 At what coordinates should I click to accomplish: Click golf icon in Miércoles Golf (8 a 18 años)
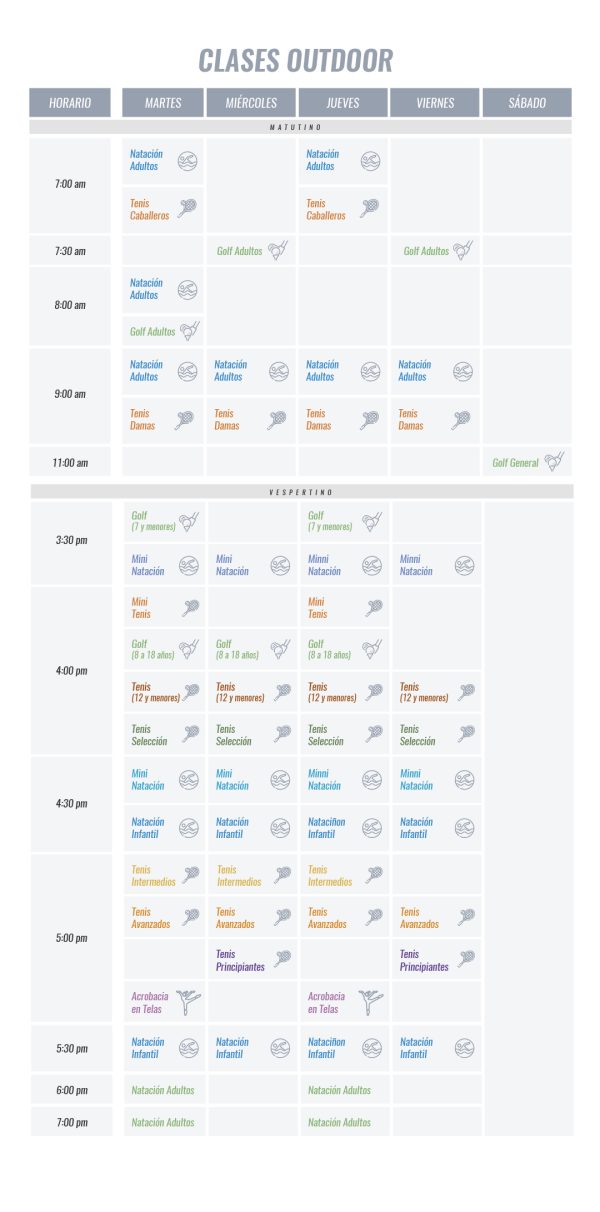pos(280,649)
